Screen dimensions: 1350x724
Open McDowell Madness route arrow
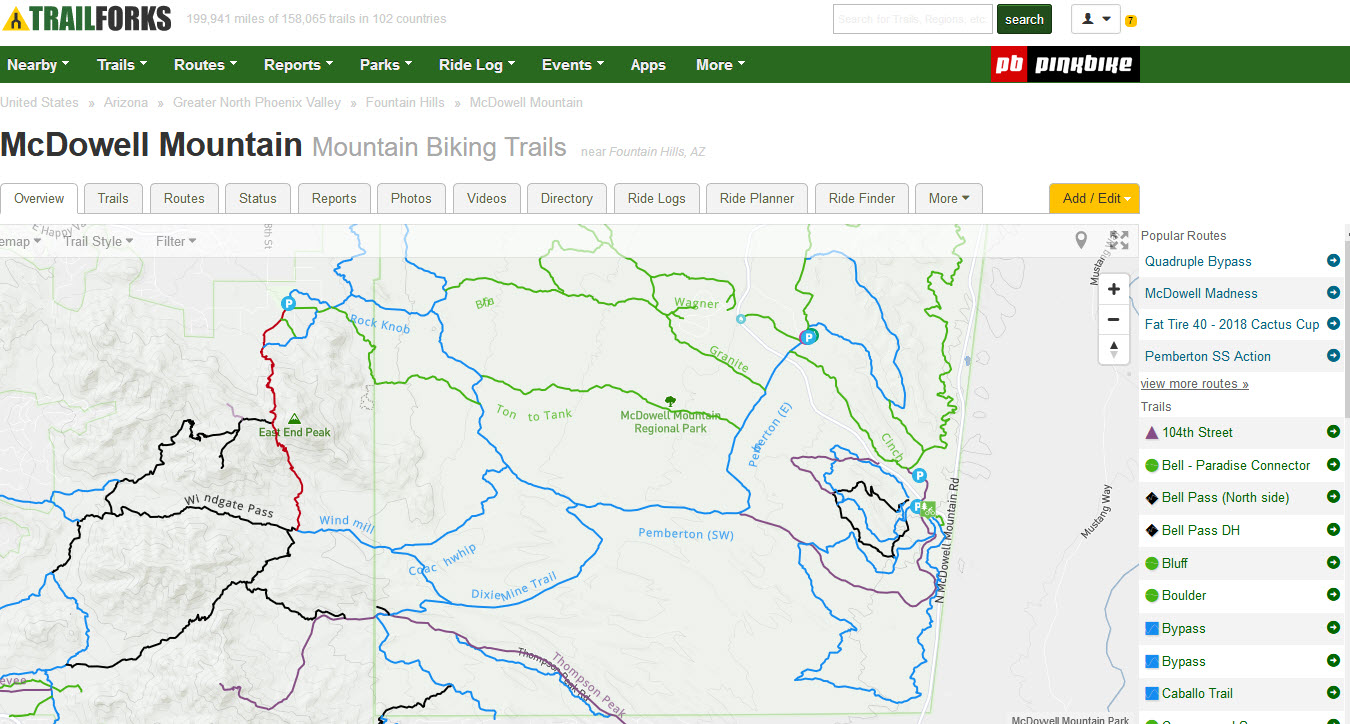click(1333, 293)
